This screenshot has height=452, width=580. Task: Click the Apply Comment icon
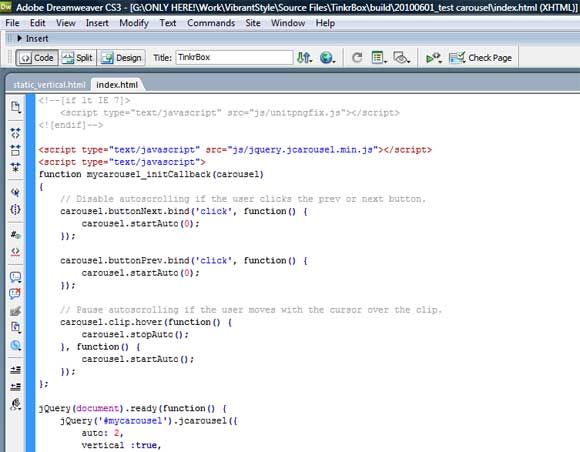pos(15,277)
